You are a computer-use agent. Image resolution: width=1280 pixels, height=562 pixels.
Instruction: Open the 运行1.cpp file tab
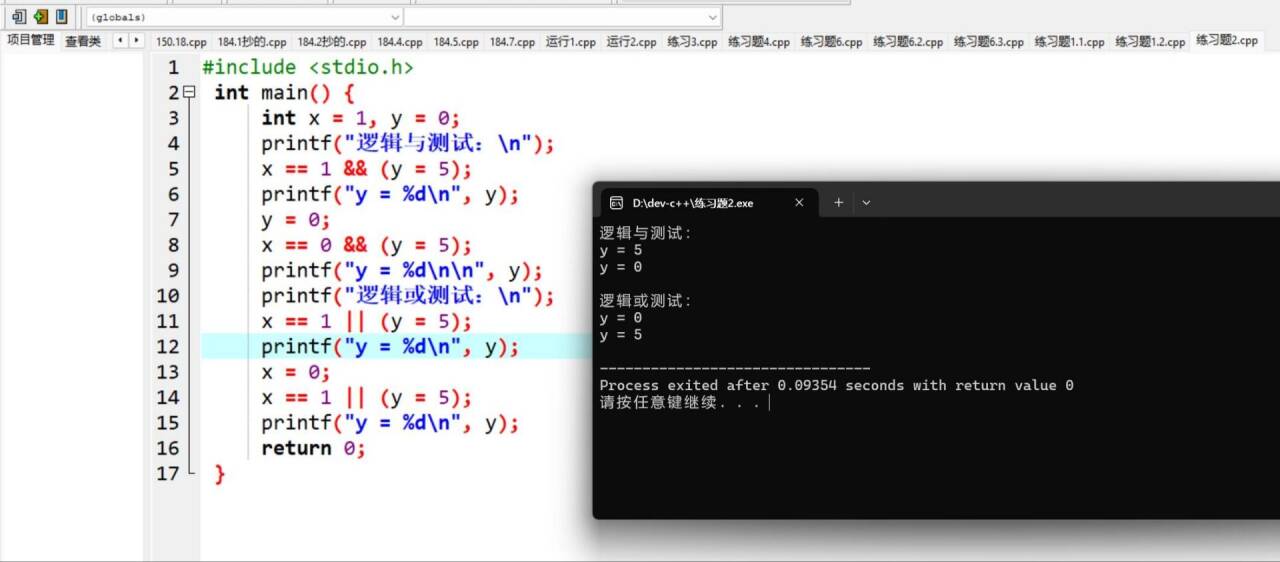coord(571,42)
